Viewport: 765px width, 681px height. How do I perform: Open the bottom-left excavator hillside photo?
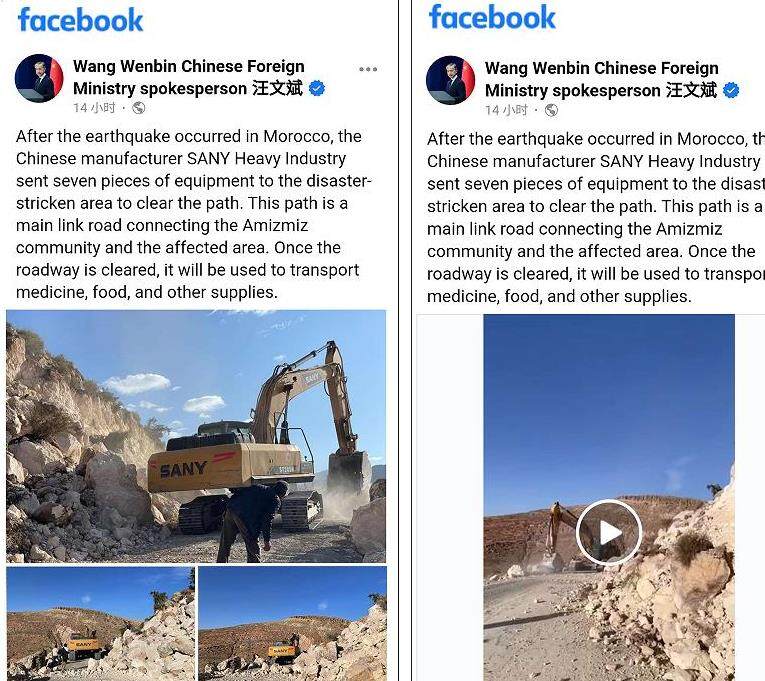[x=101, y=623]
